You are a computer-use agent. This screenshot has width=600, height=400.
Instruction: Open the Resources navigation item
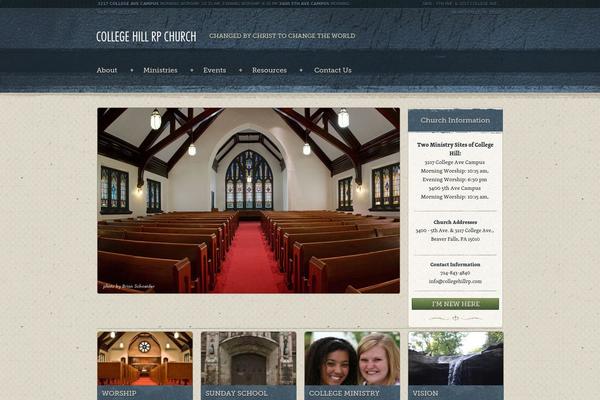(x=269, y=70)
